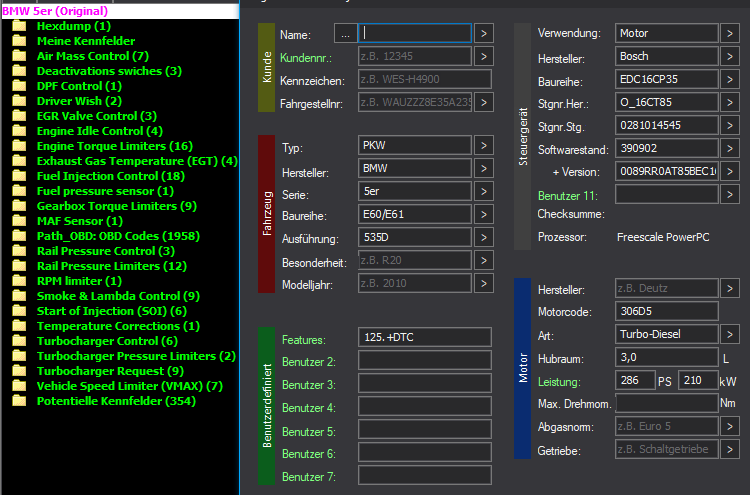
Task: Click the Leistung kW field showing 210
Action: (x=698, y=380)
